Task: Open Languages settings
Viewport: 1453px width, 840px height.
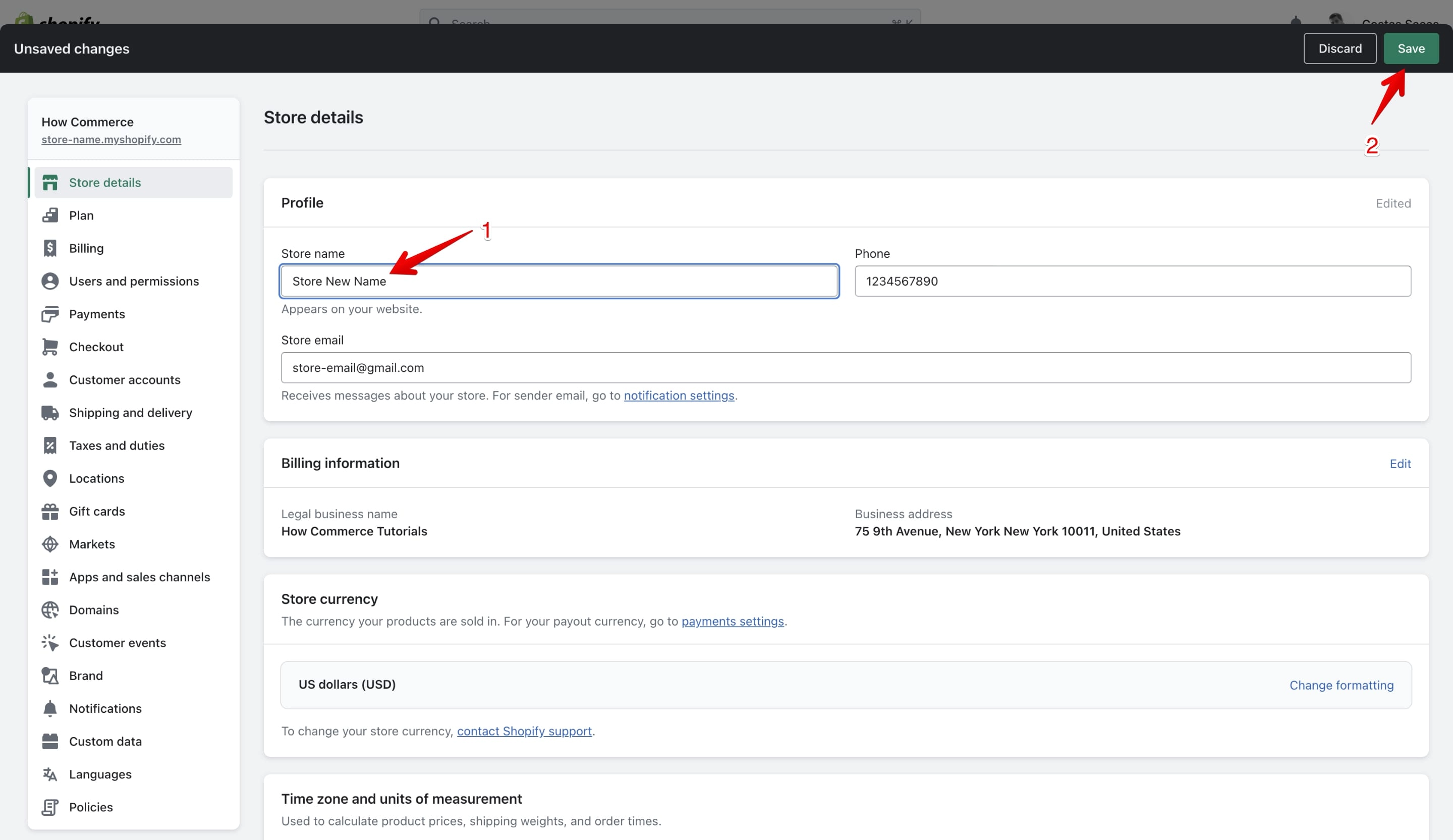Action: point(133,774)
